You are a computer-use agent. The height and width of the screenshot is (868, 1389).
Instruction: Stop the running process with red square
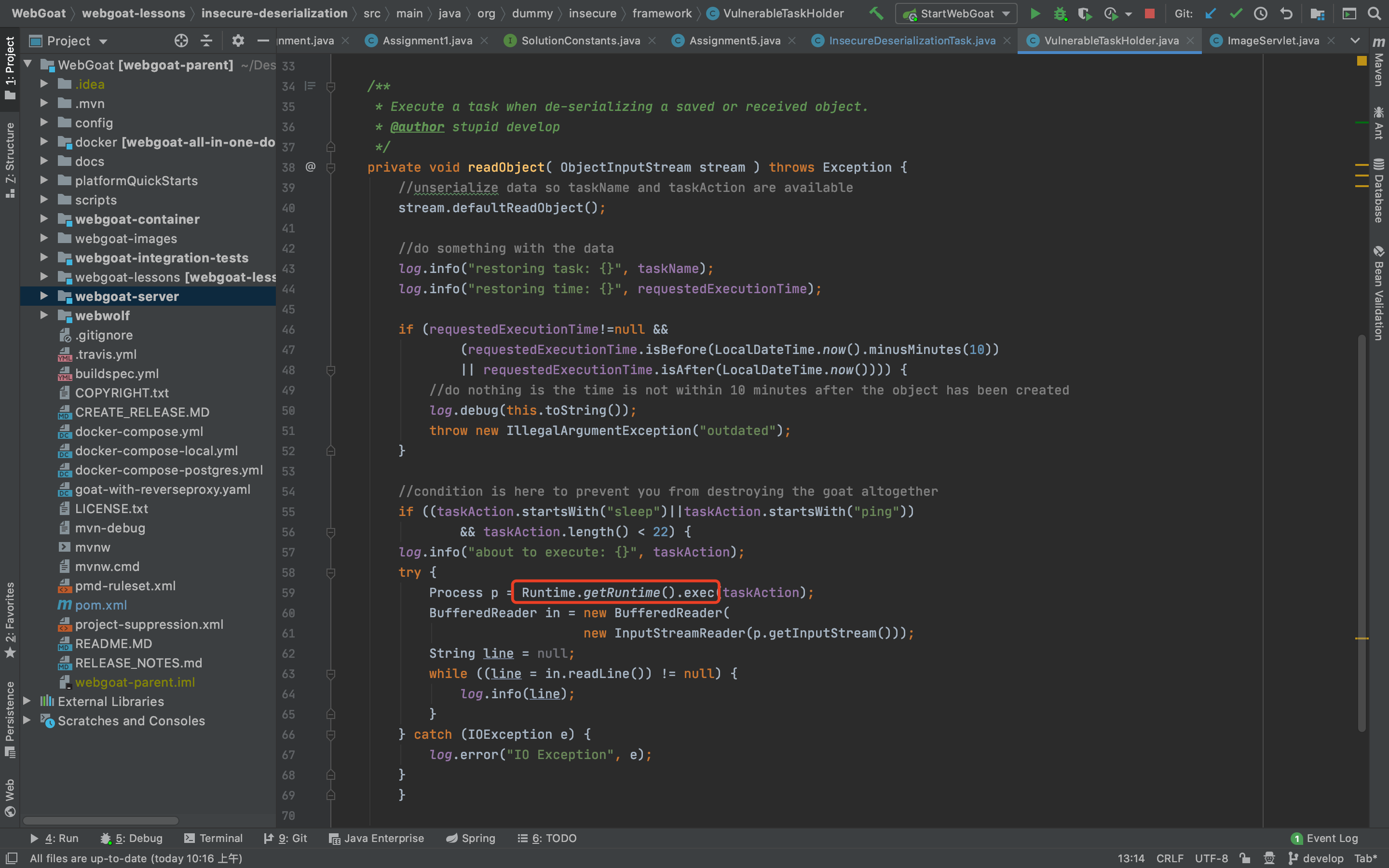pyautogui.click(x=1149, y=13)
